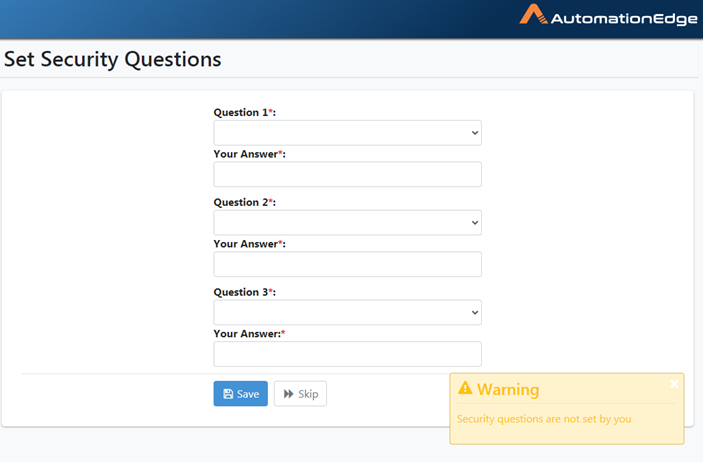The width and height of the screenshot is (703, 463).
Task: Expand Question 1 using its chevron arrow
Action: (x=475, y=133)
